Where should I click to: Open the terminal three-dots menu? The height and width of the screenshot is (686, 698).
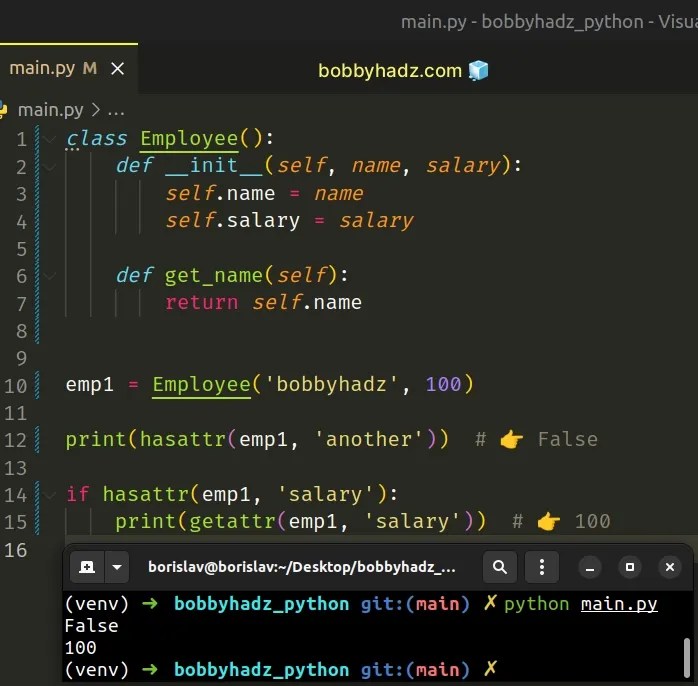coord(542,567)
